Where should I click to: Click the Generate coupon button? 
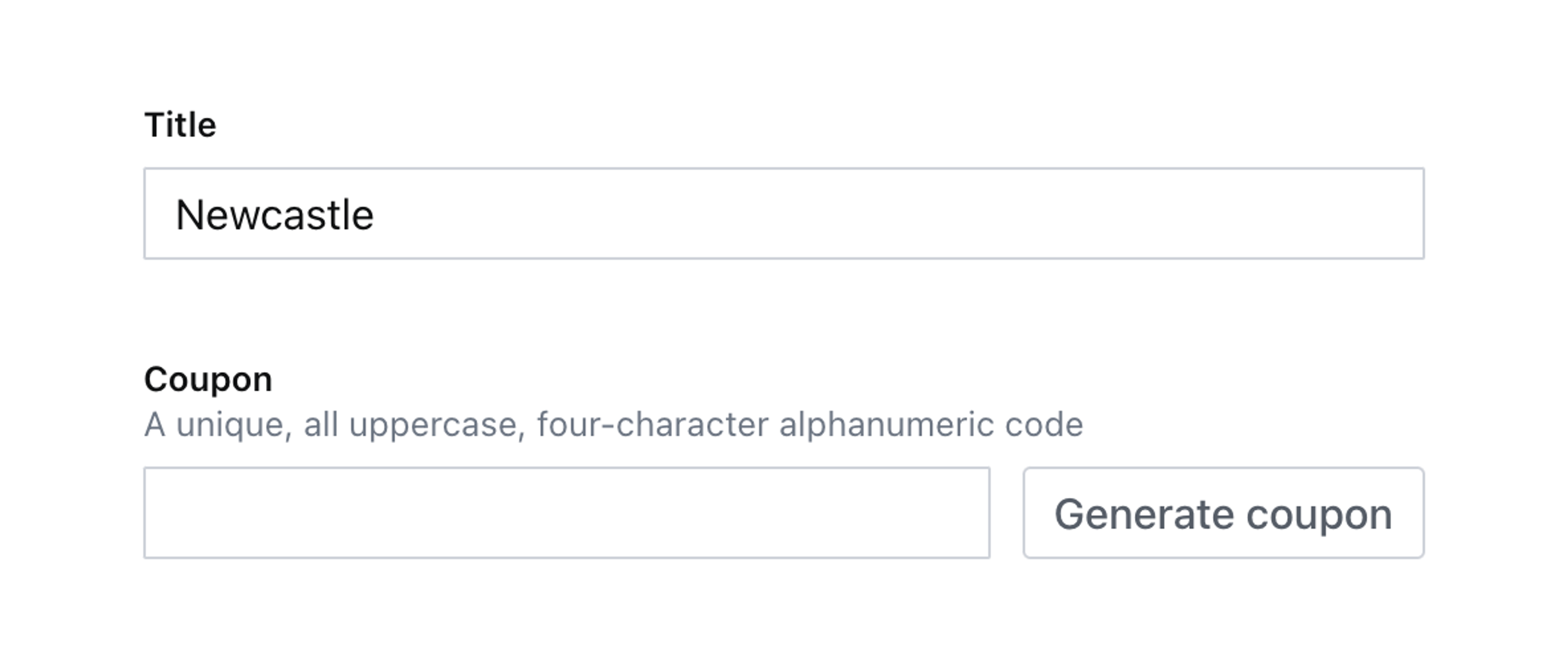[1223, 513]
